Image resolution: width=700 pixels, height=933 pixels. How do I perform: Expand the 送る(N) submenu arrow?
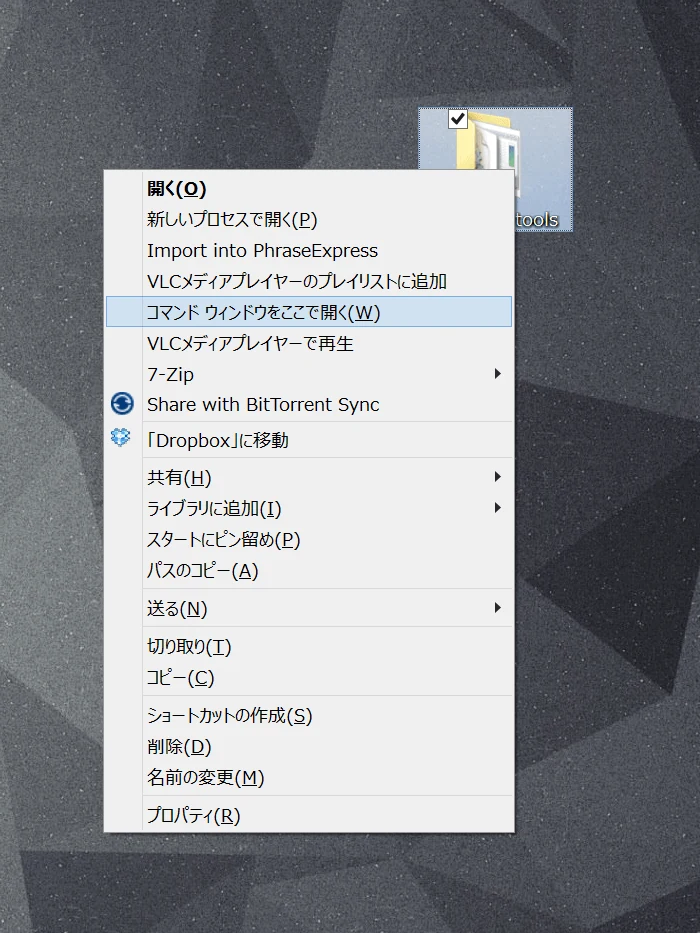click(498, 608)
